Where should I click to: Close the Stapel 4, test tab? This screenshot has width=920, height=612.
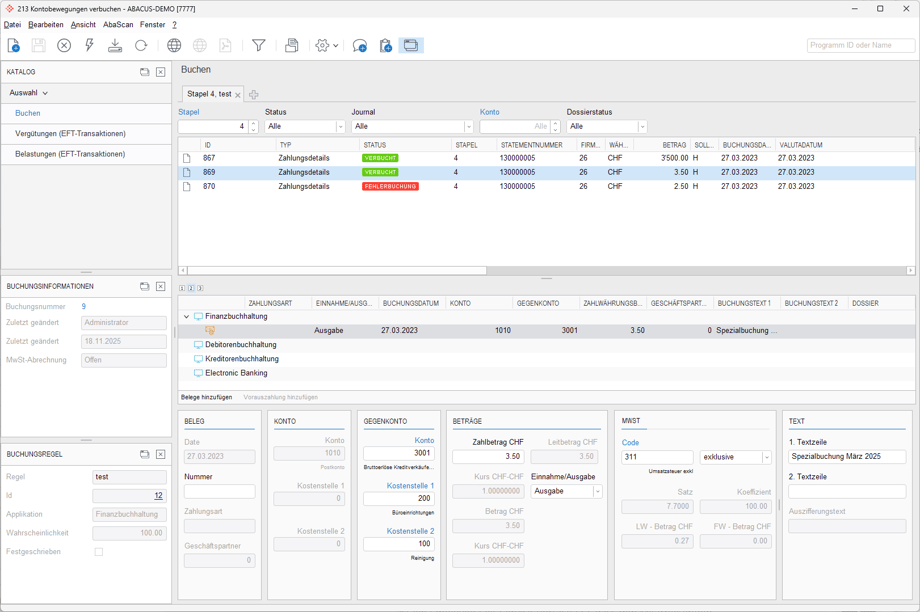[238, 95]
